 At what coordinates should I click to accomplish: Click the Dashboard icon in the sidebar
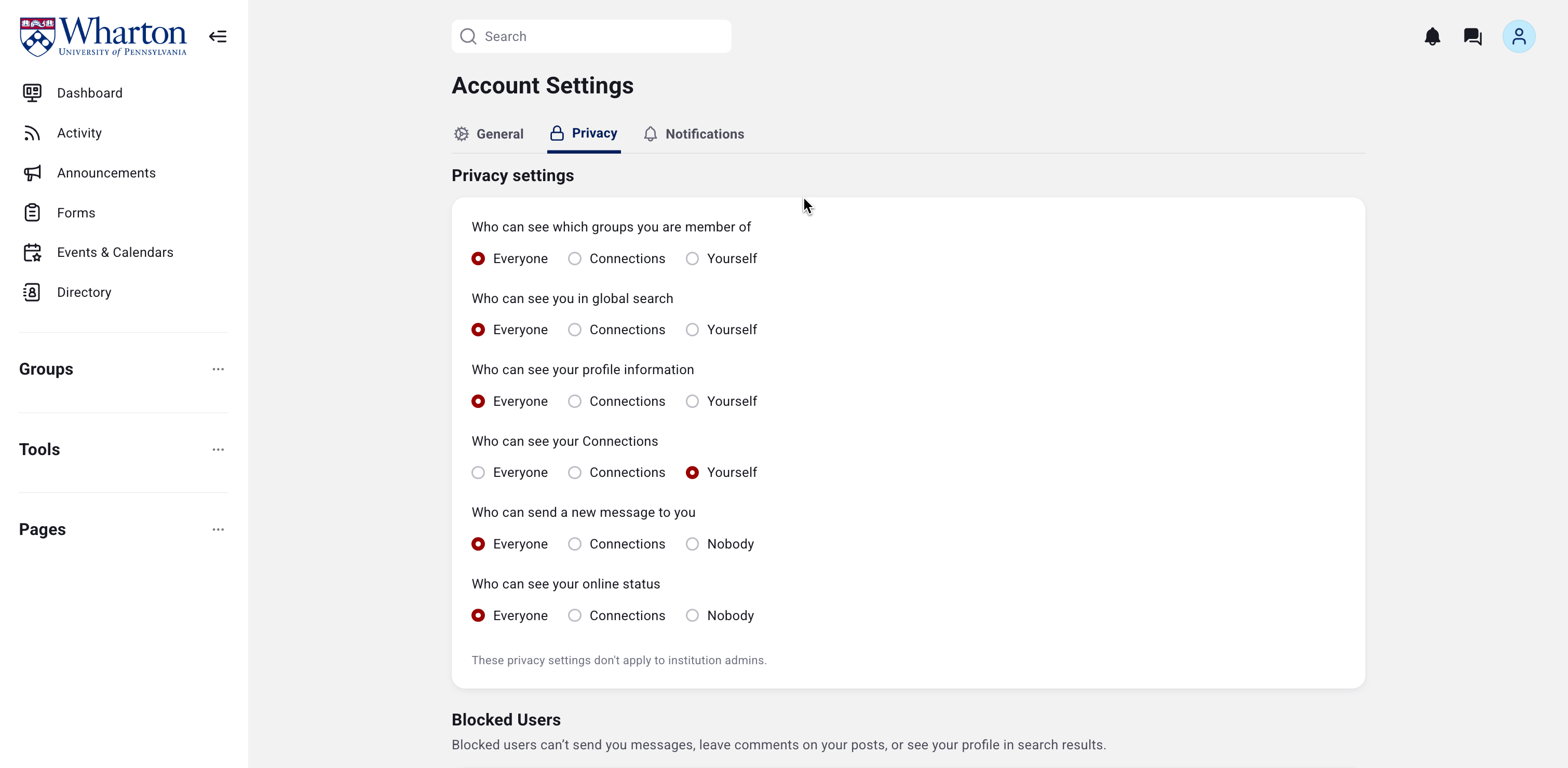coord(32,92)
